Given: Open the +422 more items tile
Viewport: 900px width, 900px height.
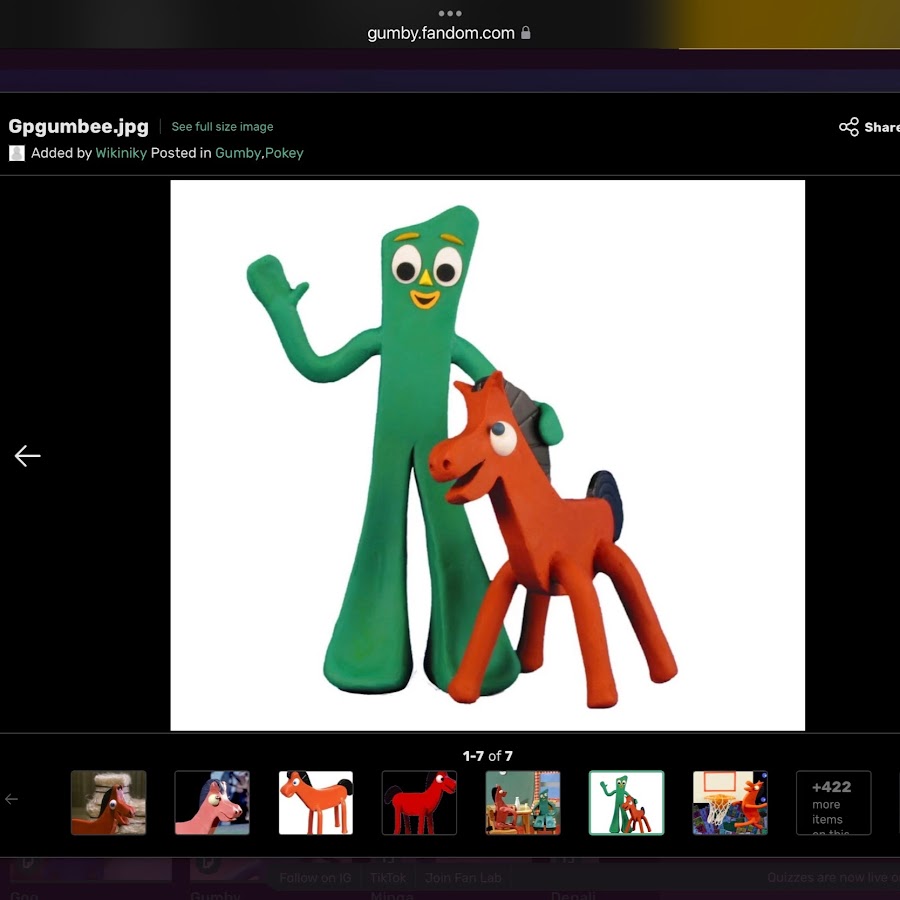Looking at the screenshot, I should [x=833, y=802].
